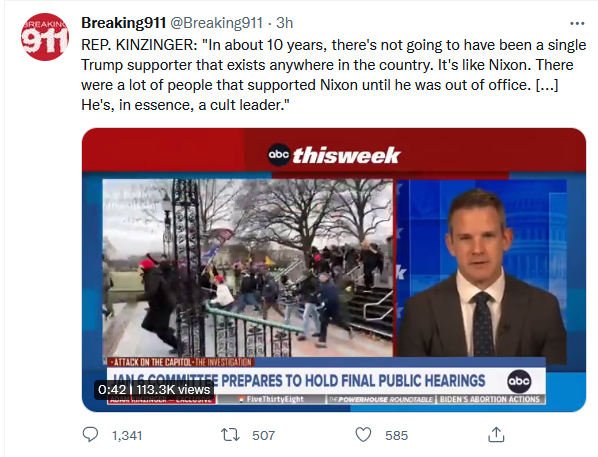Click the abc thisweek logo in video

(334, 155)
